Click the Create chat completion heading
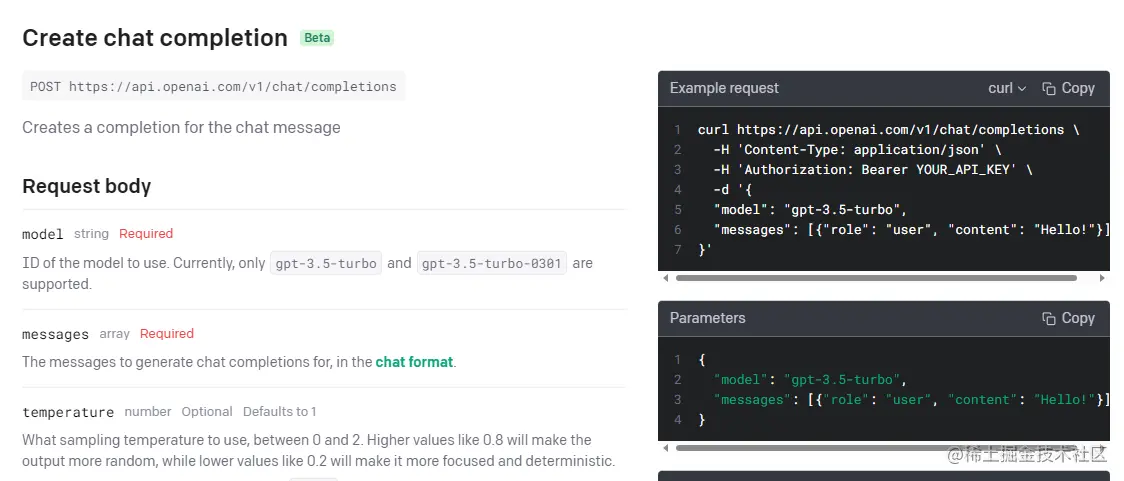1124x481 pixels. 155,38
